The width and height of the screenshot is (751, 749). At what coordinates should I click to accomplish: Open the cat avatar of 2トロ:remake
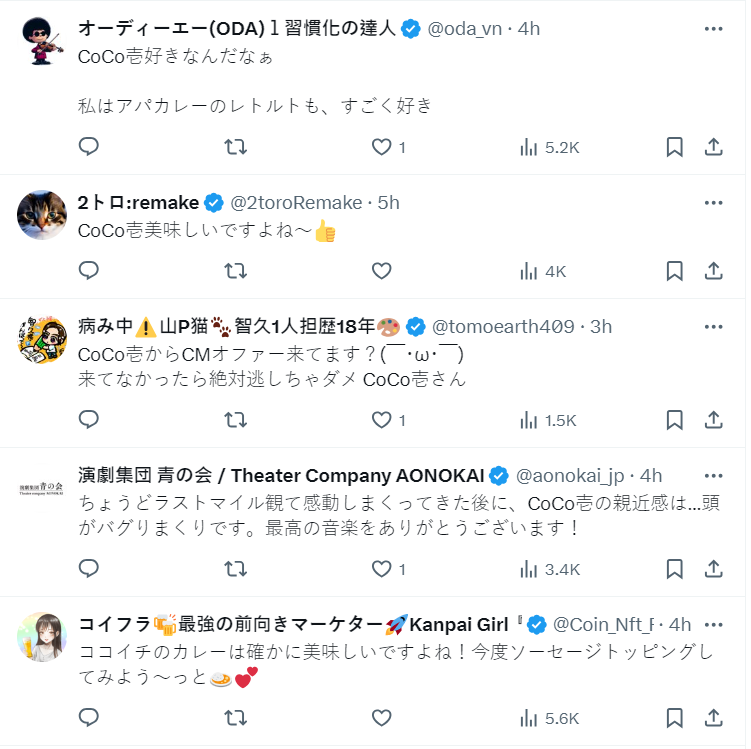tap(43, 214)
